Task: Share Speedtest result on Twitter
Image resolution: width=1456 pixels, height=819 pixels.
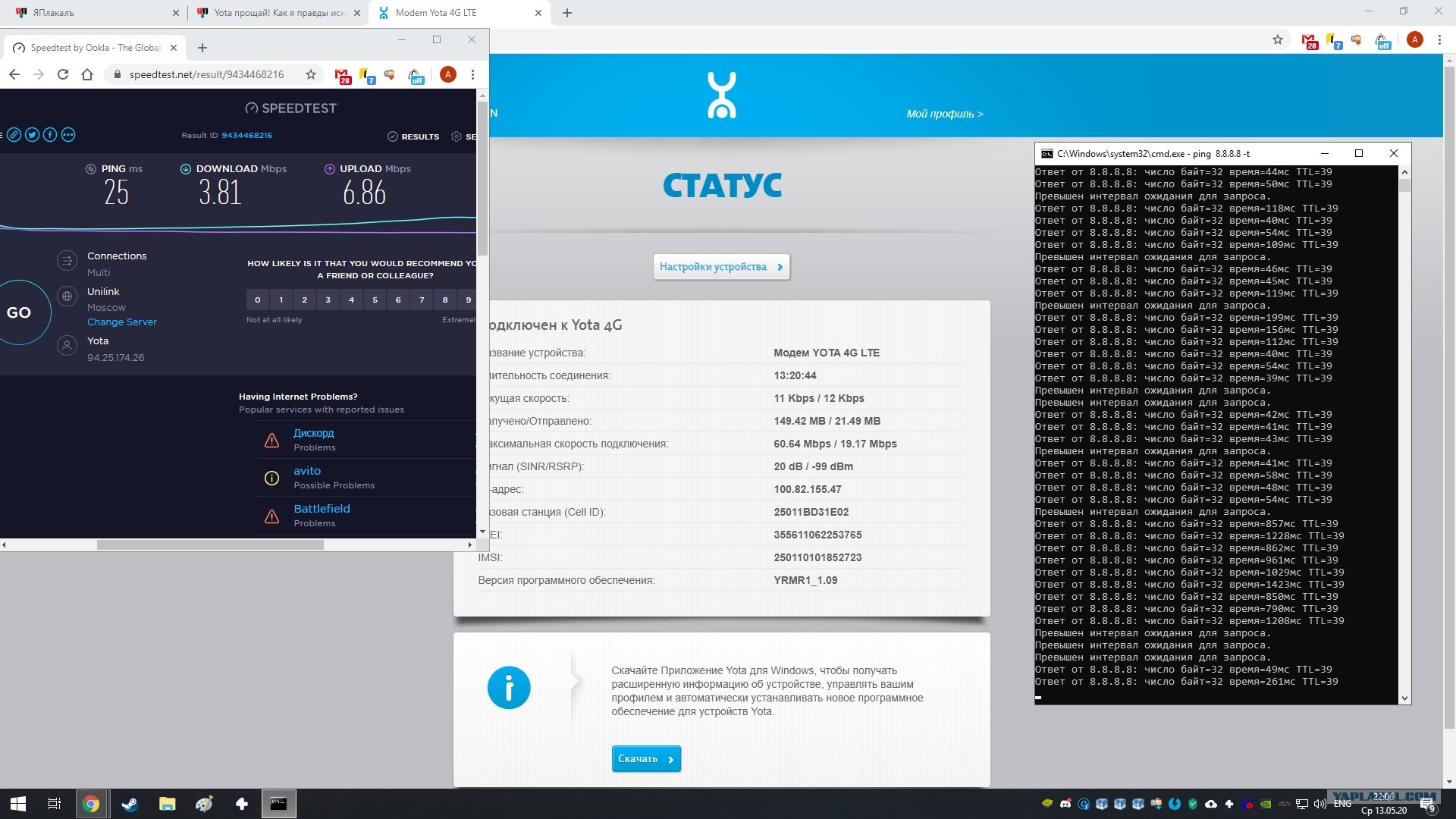Action: (32, 135)
